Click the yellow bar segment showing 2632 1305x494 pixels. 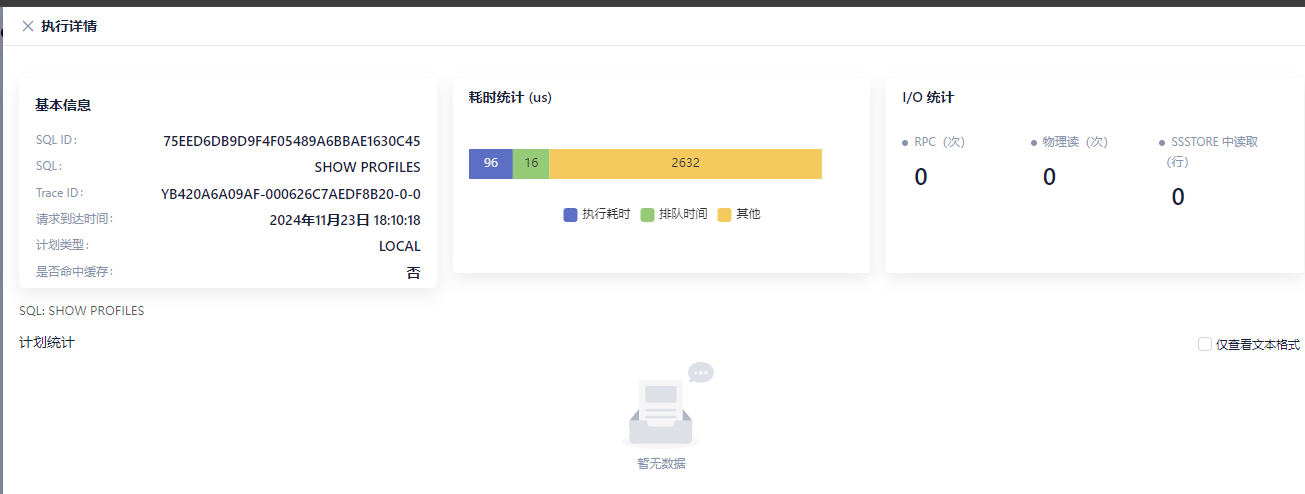coord(685,163)
